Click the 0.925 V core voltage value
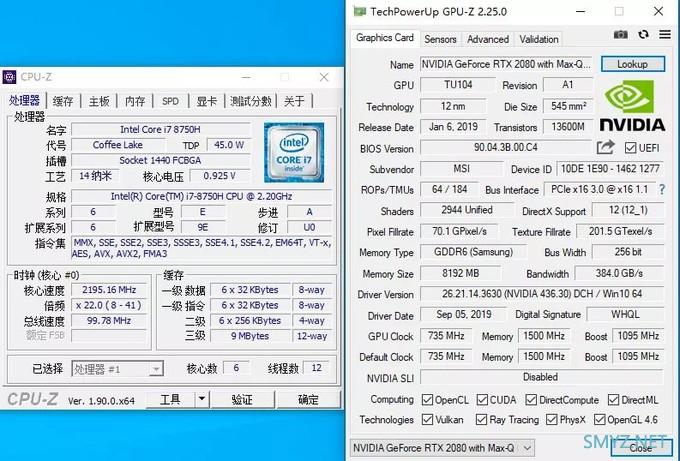Image resolution: width=680 pixels, height=461 pixels. (220, 176)
